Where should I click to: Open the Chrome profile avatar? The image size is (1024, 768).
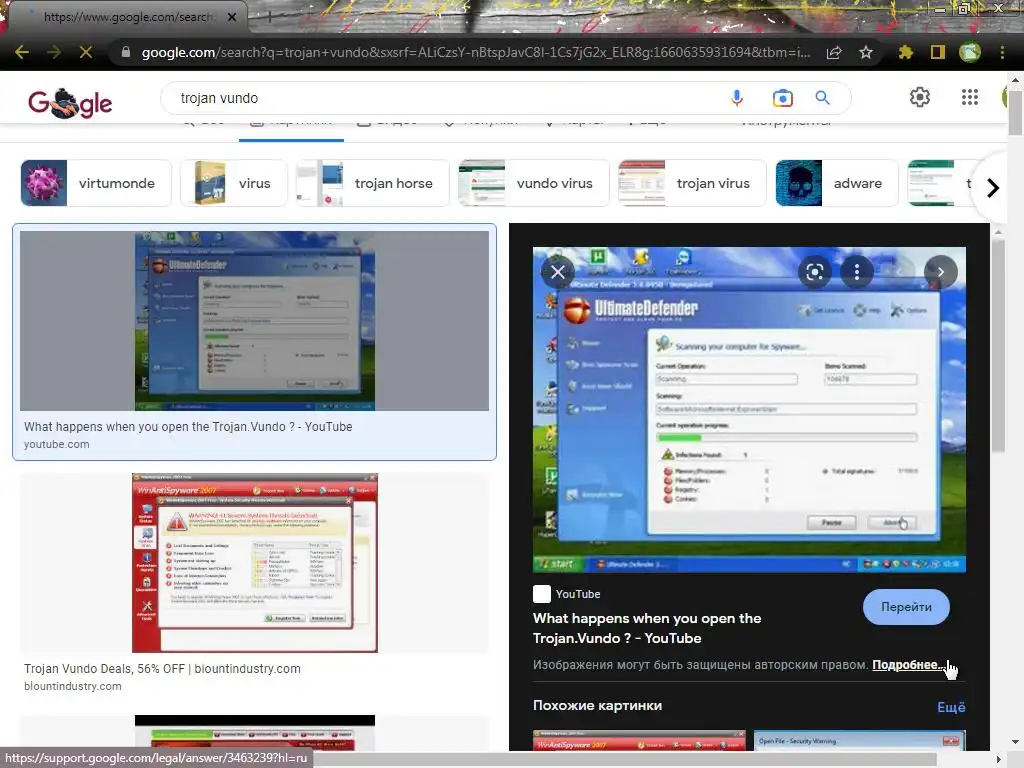[x=970, y=52]
